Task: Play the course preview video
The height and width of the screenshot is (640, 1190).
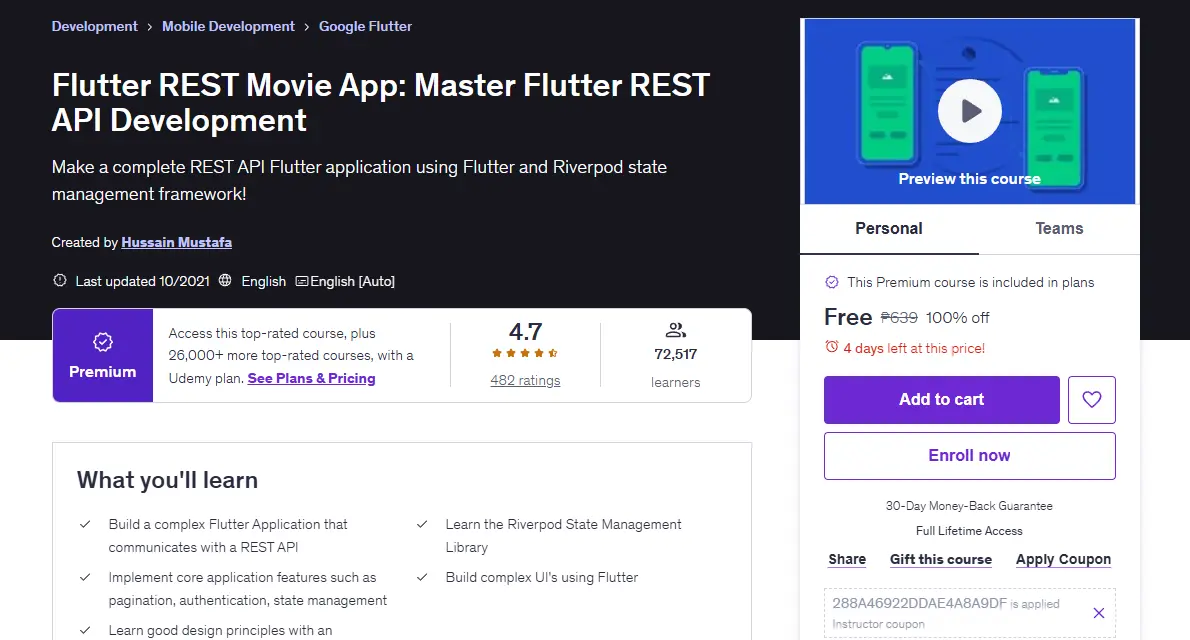Action: click(x=969, y=111)
